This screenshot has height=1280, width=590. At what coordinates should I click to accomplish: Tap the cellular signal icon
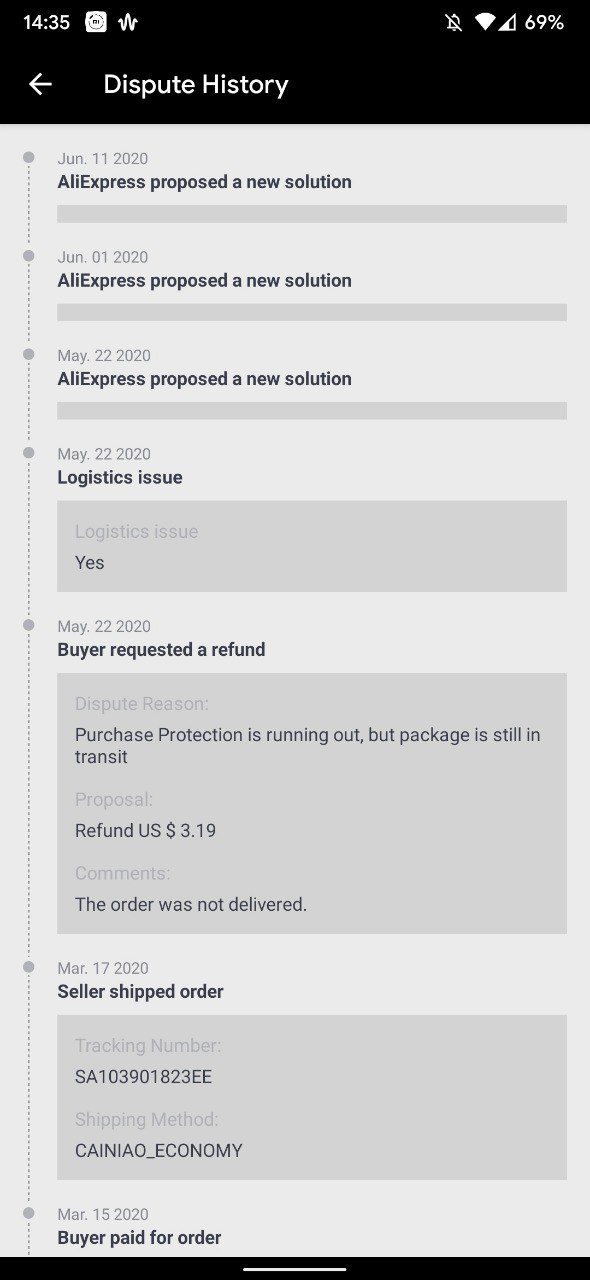click(x=508, y=22)
